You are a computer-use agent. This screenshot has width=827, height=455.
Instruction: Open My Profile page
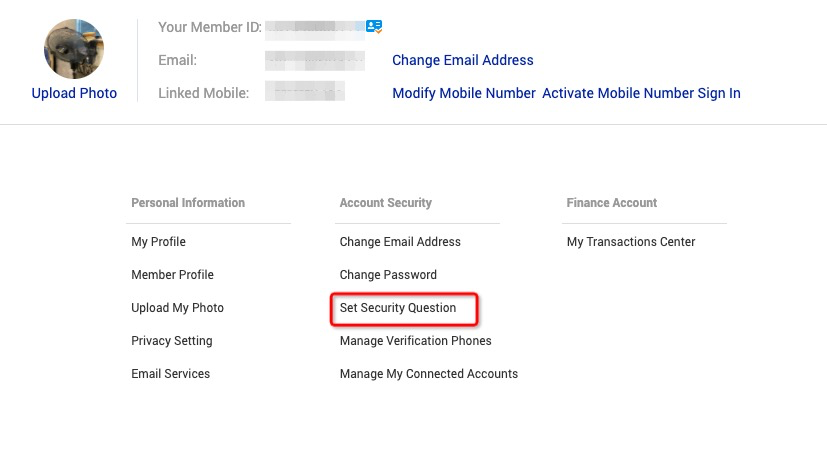(x=158, y=242)
